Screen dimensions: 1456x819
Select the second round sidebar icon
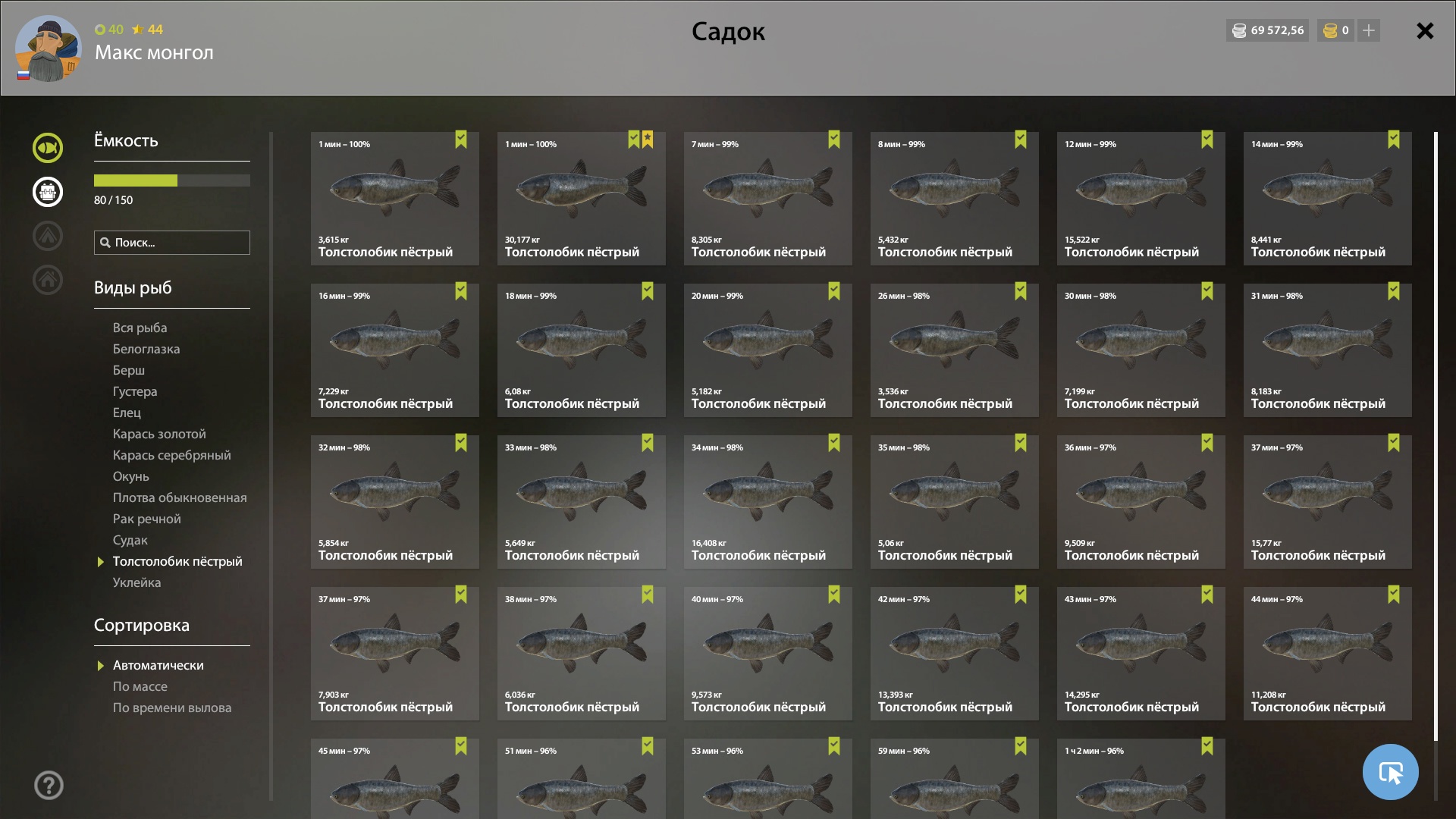pyautogui.click(x=47, y=192)
